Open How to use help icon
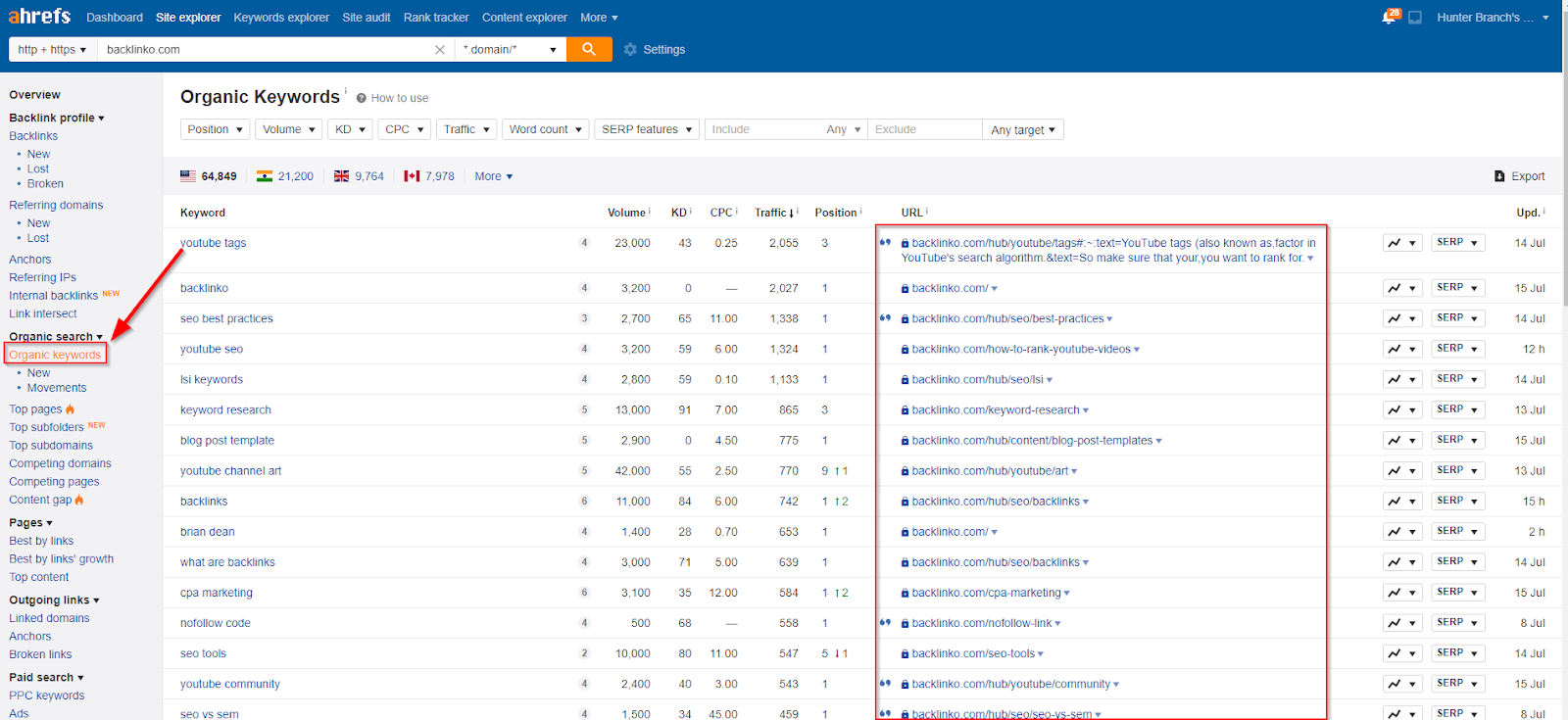The height and width of the screenshot is (720, 1568). click(362, 98)
